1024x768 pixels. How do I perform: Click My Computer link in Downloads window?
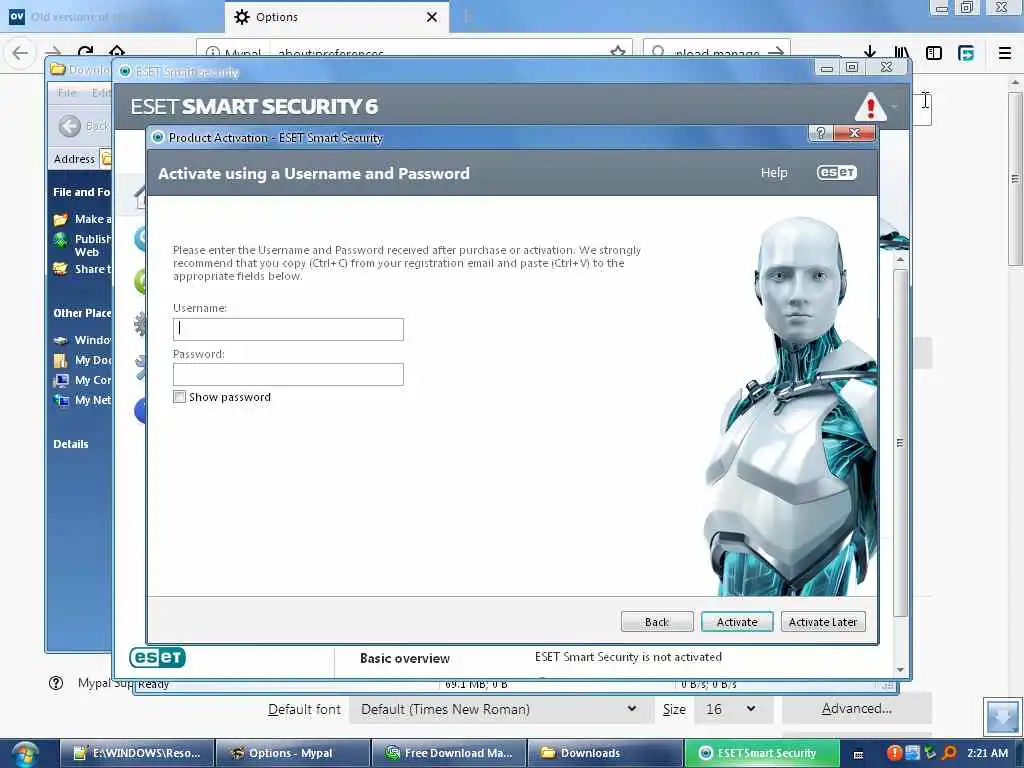(82, 380)
